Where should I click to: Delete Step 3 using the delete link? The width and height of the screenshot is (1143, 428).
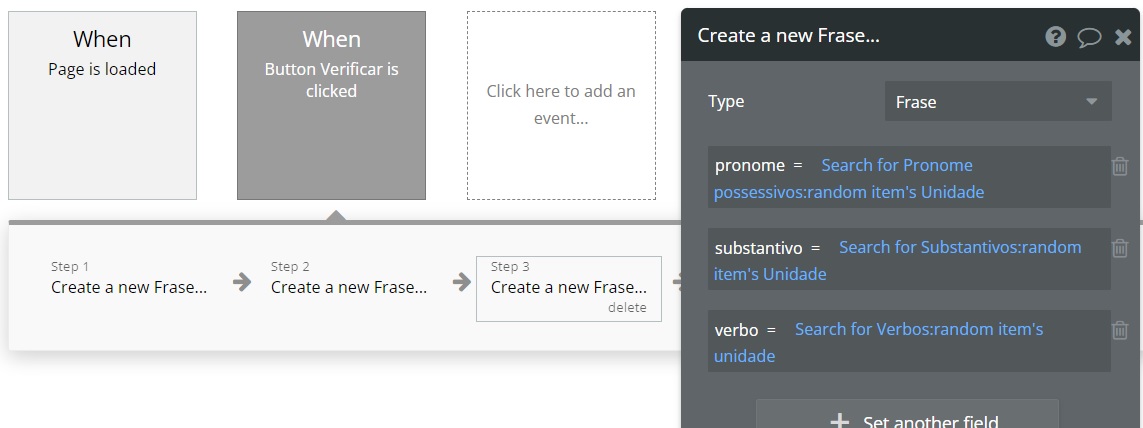point(627,308)
